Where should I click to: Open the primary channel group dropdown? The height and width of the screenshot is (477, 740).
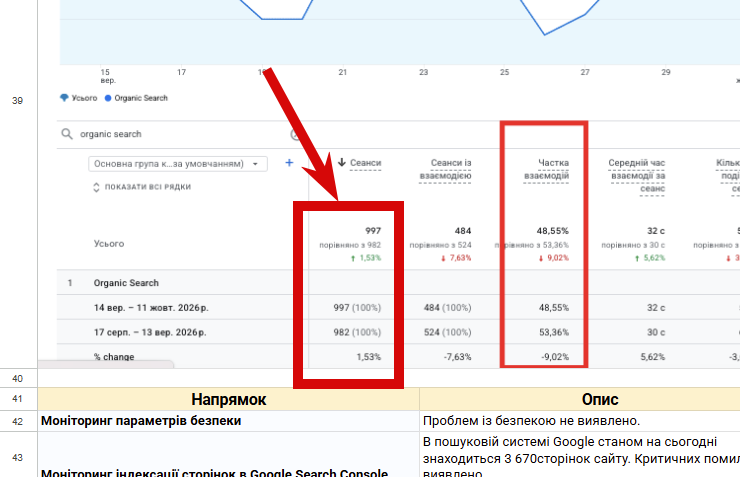[177, 164]
